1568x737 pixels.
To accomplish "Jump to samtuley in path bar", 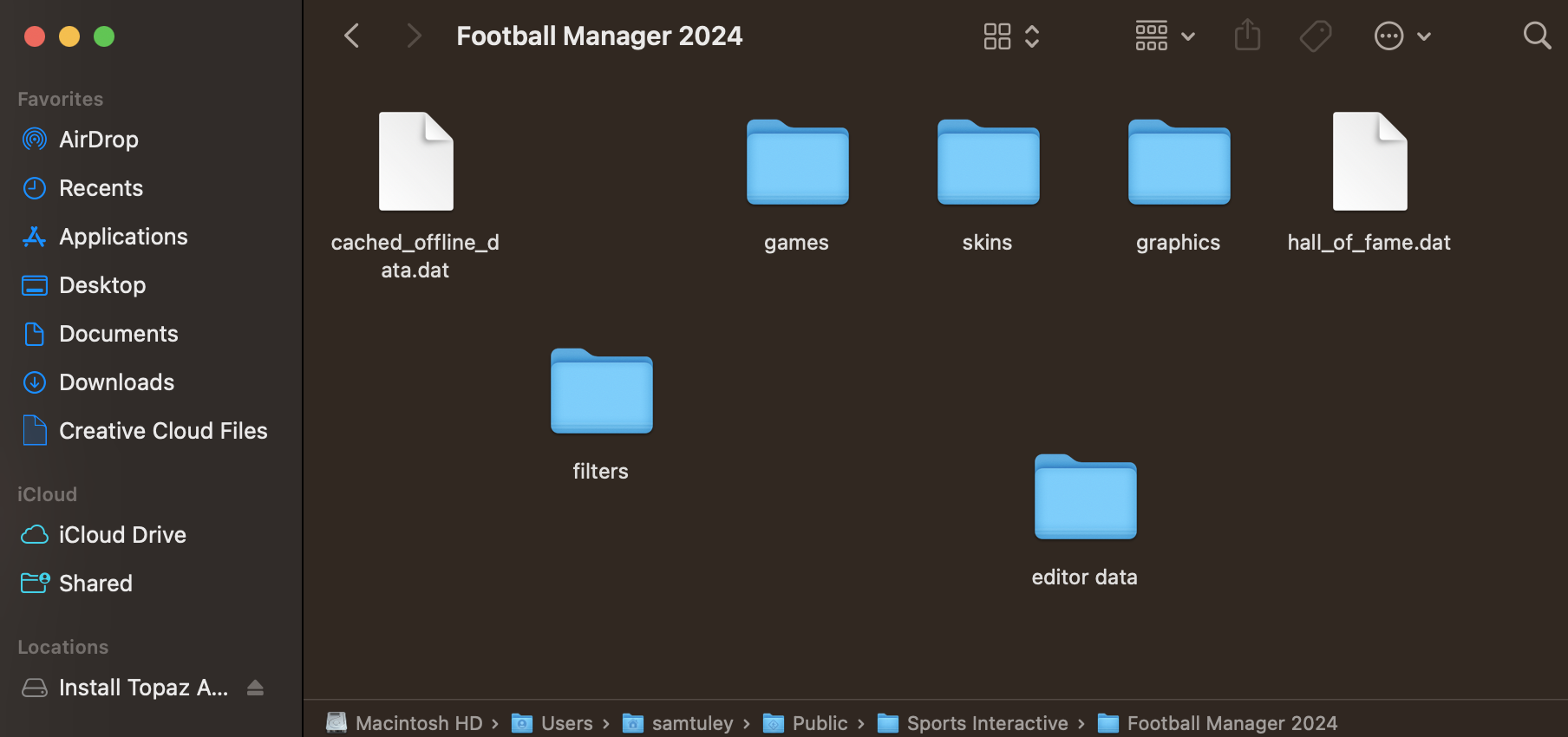I will pyautogui.click(x=678, y=723).
